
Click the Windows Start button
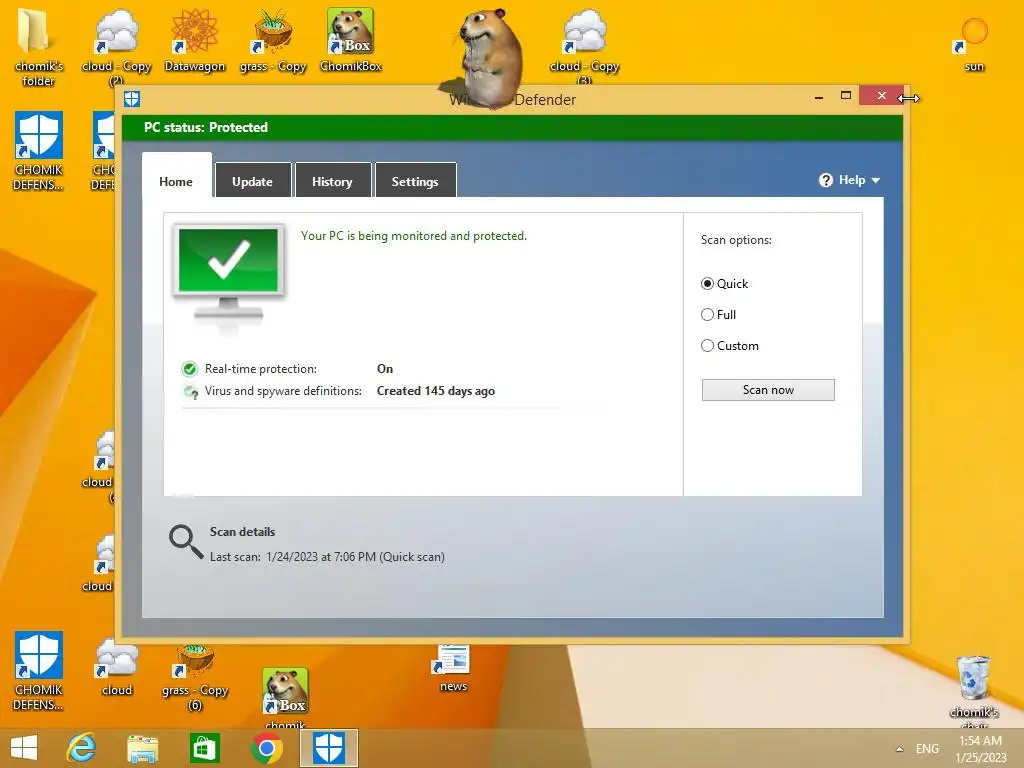tap(24, 748)
